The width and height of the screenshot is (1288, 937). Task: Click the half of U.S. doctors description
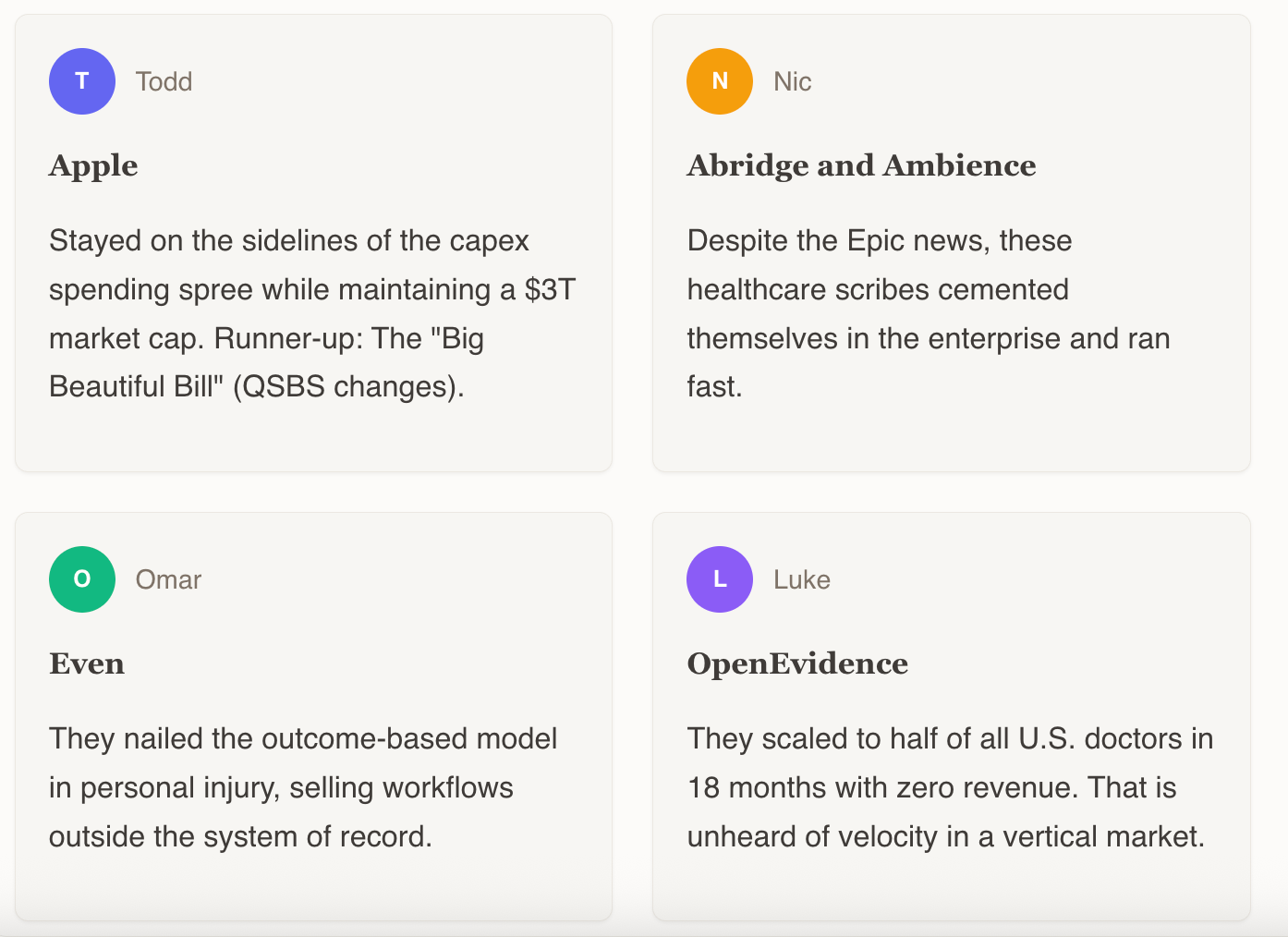click(x=950, y=787)
